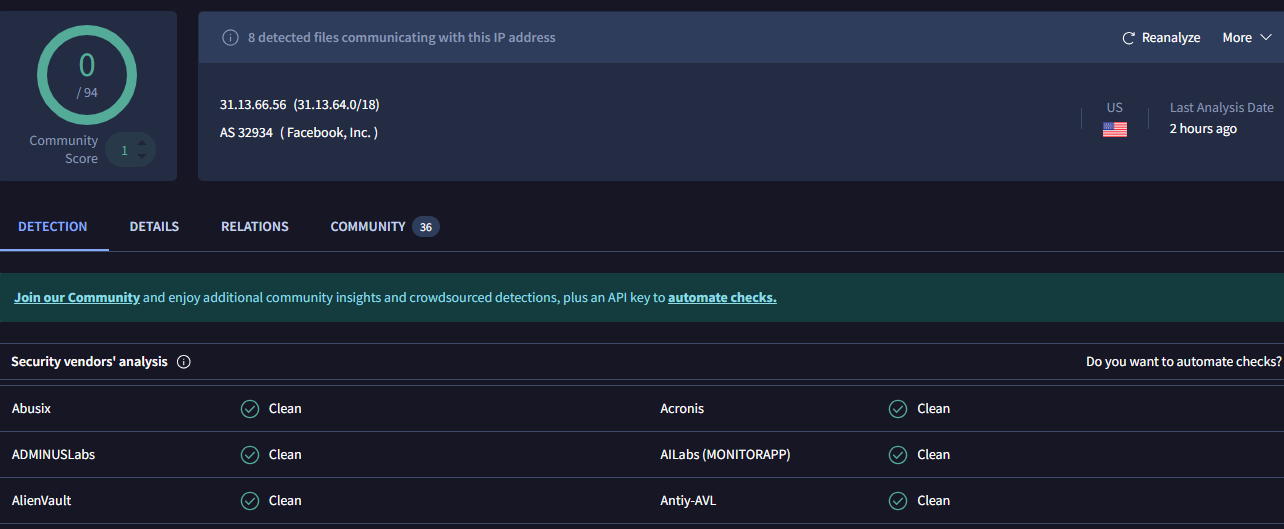Click the 'automate checks.' link in banner
The image size is (1284, 529).
coord(722,298)
